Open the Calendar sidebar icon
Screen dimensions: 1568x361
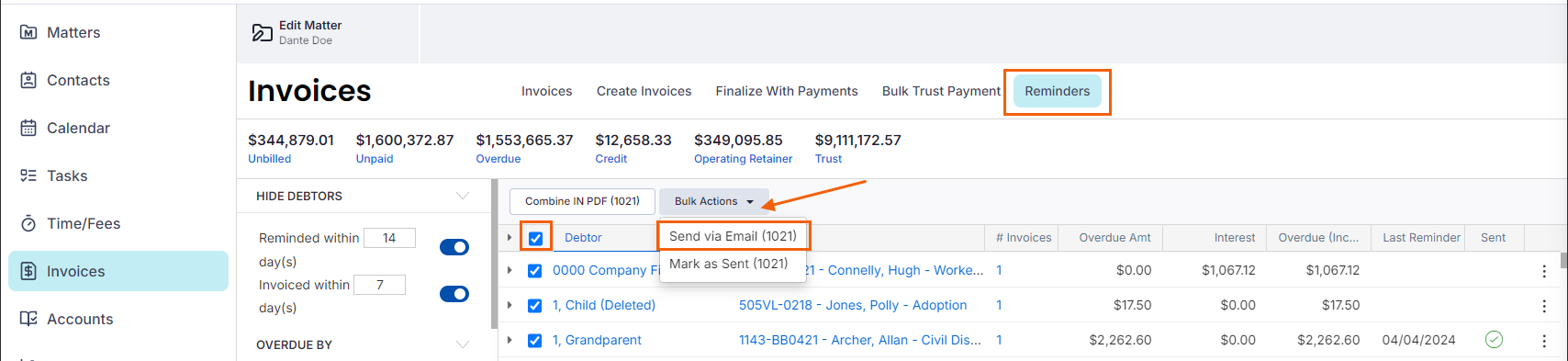28,128
